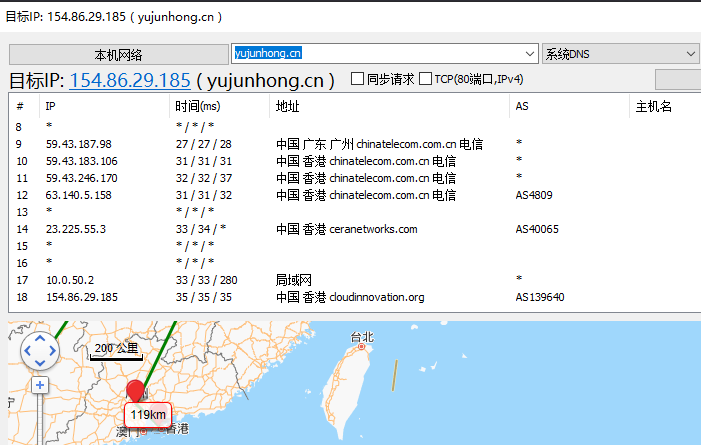Toggle the TCP(80端口,IPv4) checkbox
Screen dimensions: 701x445
coord(425,80)
